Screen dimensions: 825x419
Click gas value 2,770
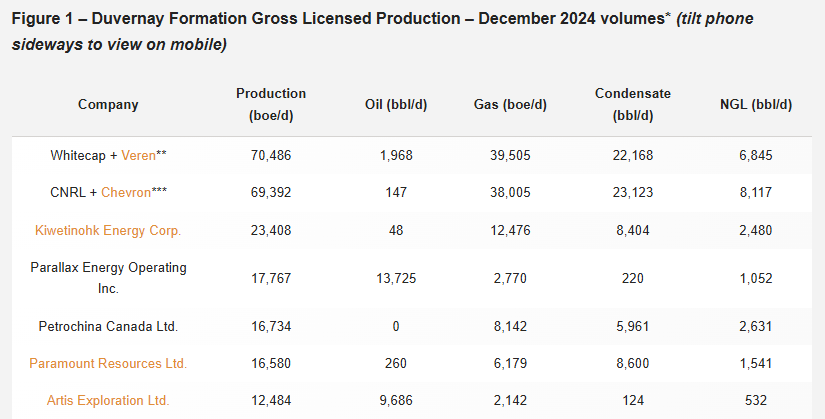510,278
